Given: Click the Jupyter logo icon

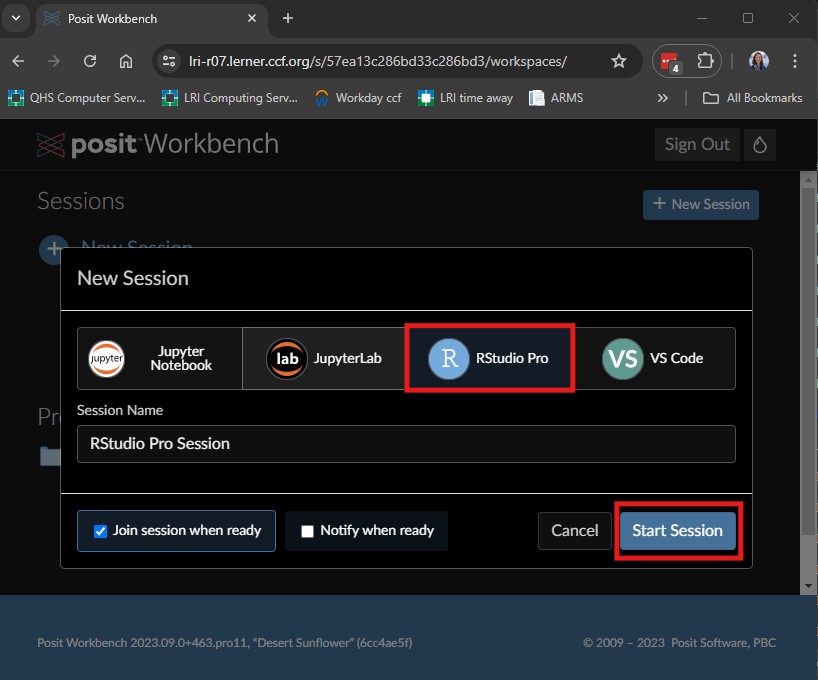Looking at the screenshot, I should click(106, 359).
